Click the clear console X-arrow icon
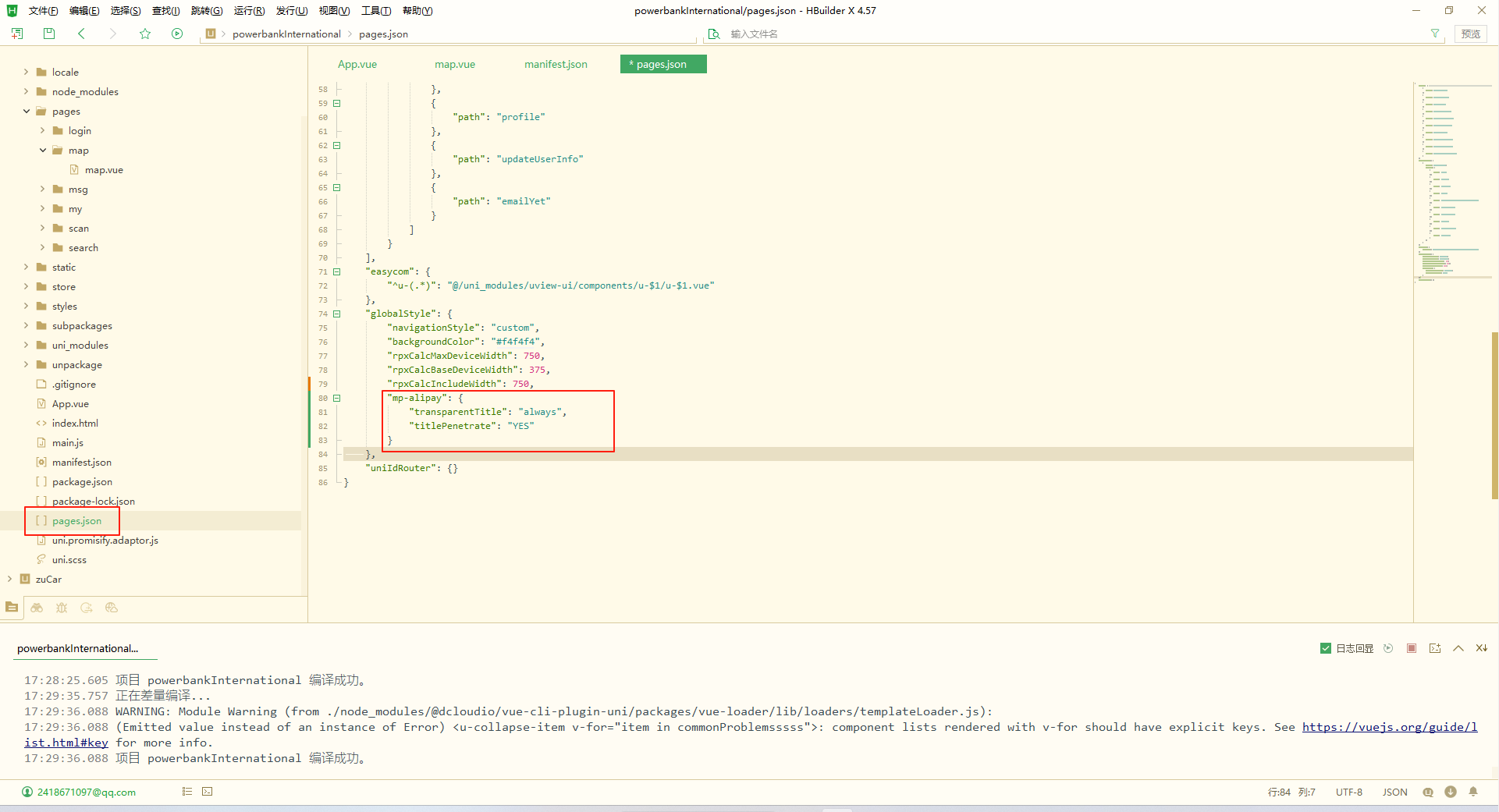Viewport: 1499px width, 812px height. coord(1482,648)
